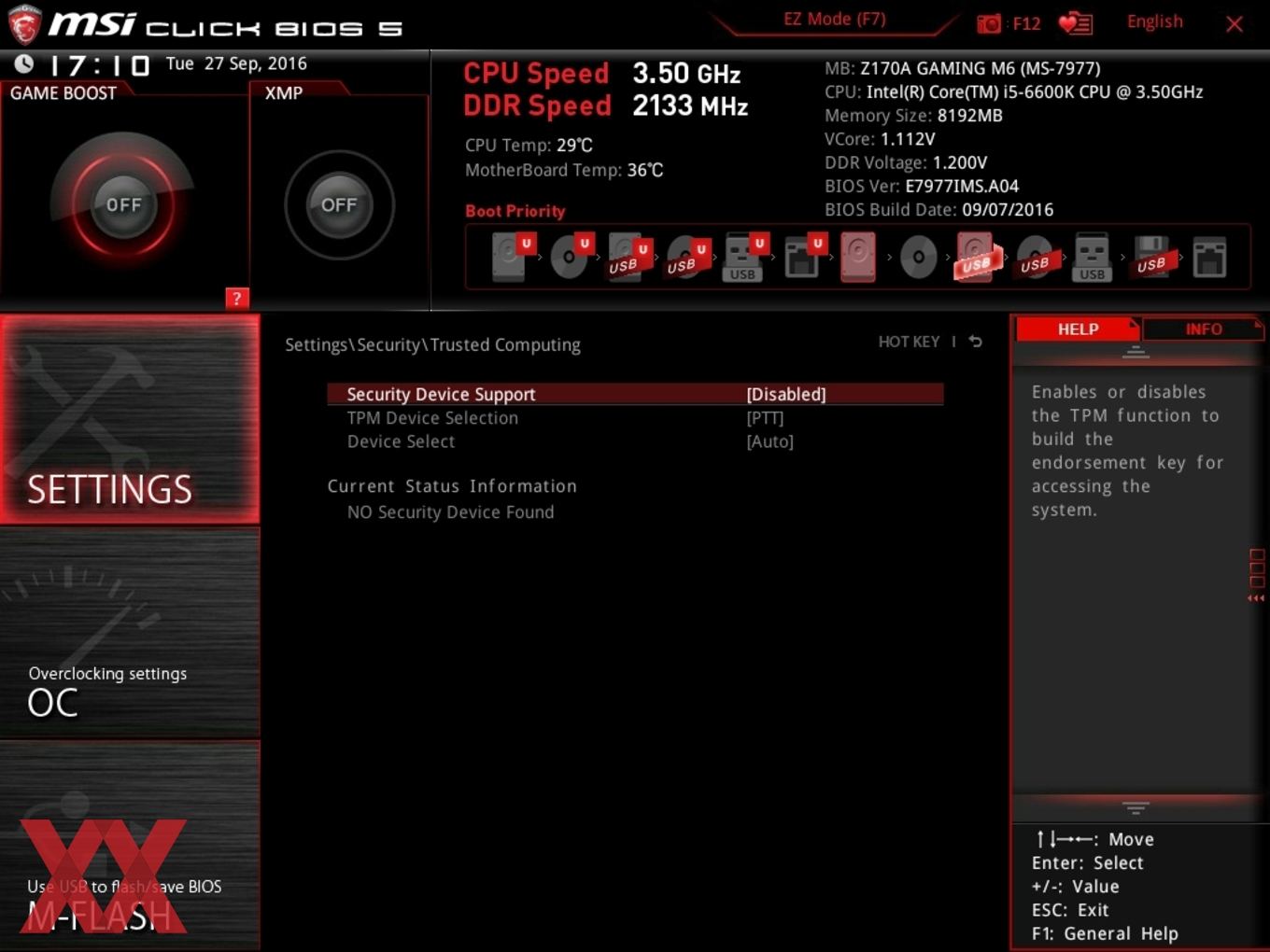Screen dimensions: 1270x952
Task: Click the MB: Z170A GAMING M6 line
Action: pos(962,68)
